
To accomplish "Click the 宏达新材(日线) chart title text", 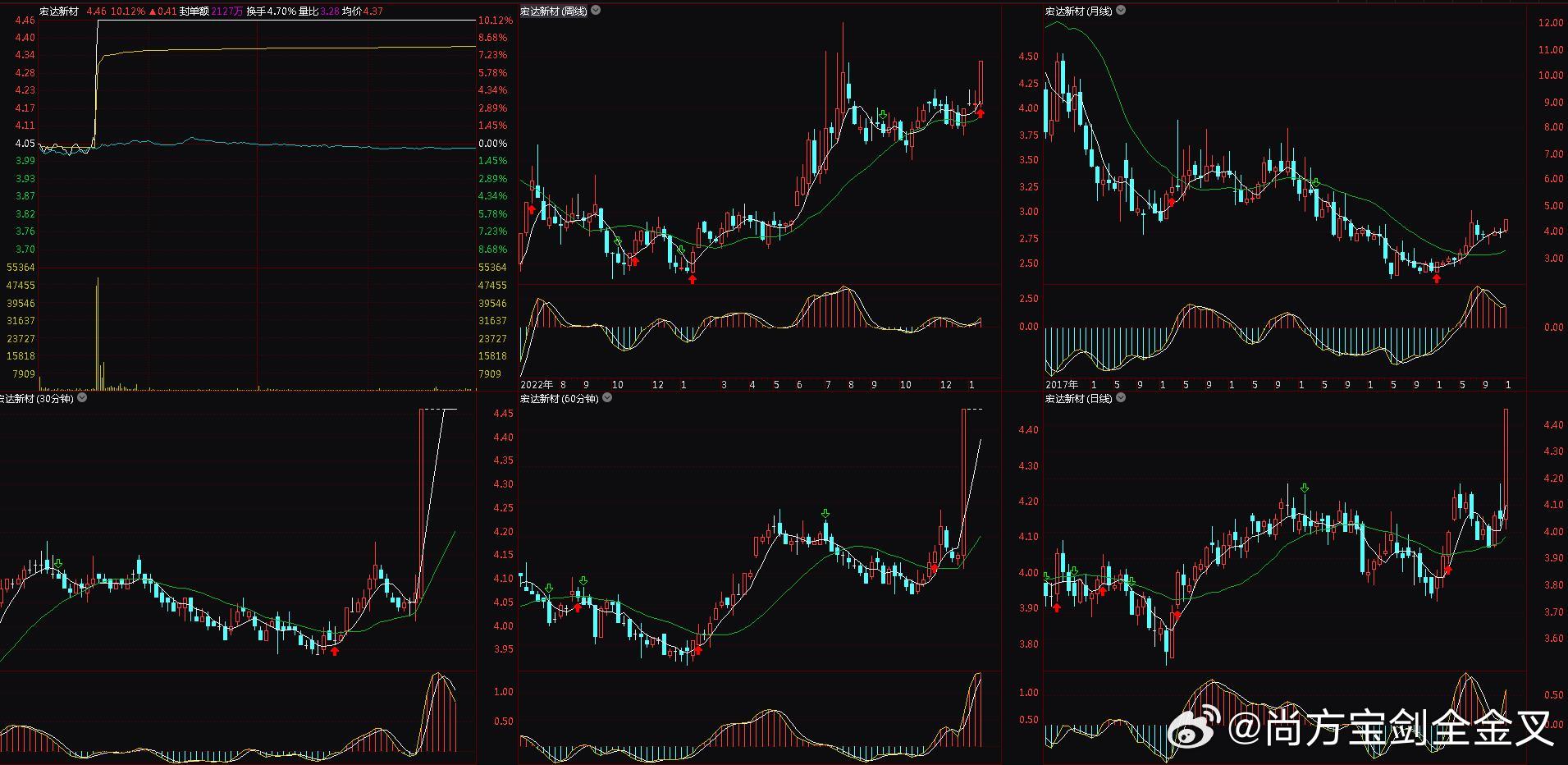I will click(1079, 398).
